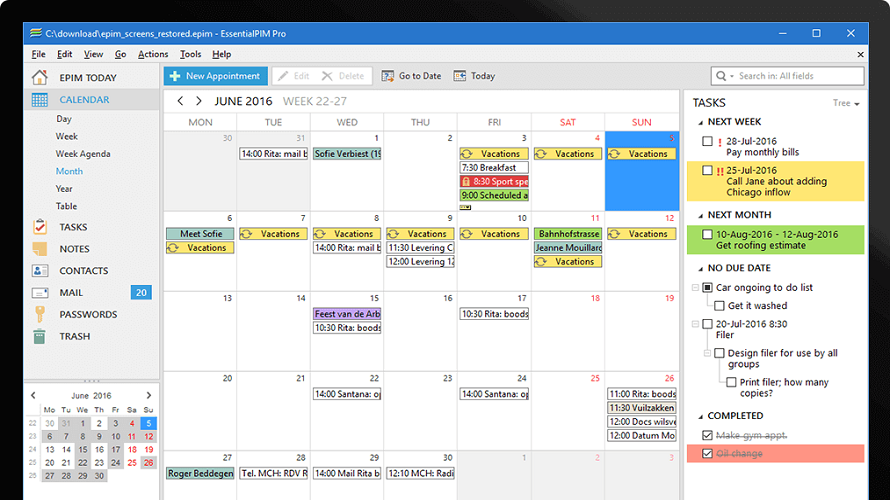Uncheck the Oil change task
Image resolution: width=890 pixels, height=500 pixels.
[x=707, y=453]
